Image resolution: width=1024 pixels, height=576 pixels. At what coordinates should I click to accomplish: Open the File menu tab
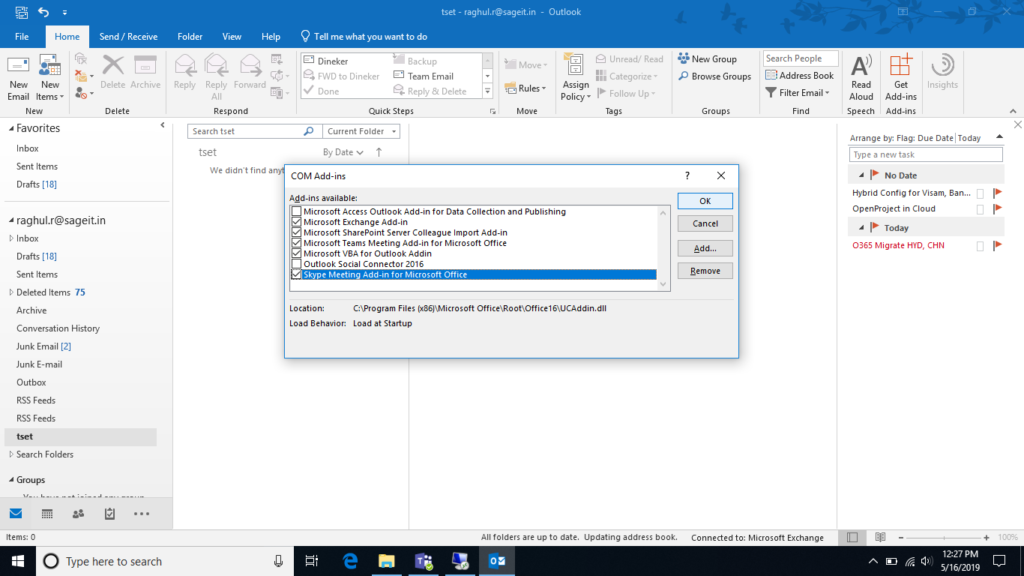click(x=22, y=37)
